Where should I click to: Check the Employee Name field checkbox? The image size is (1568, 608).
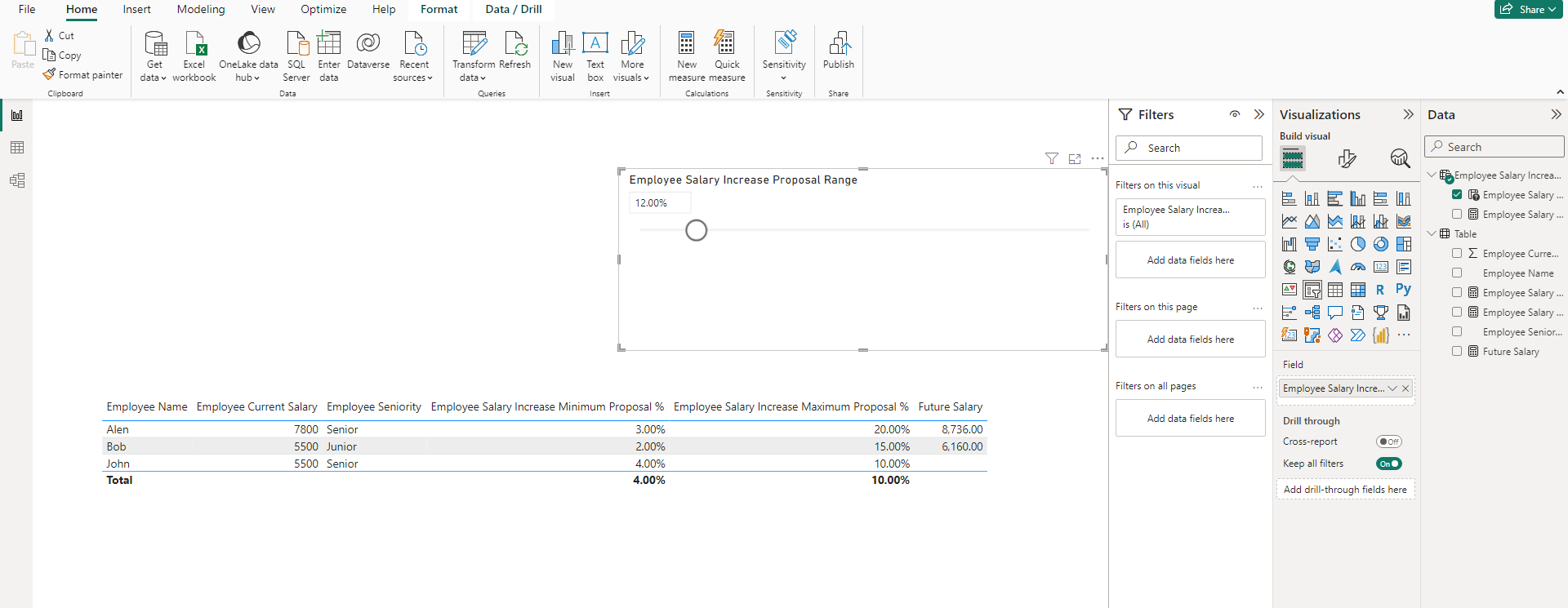pos(1457,273)
